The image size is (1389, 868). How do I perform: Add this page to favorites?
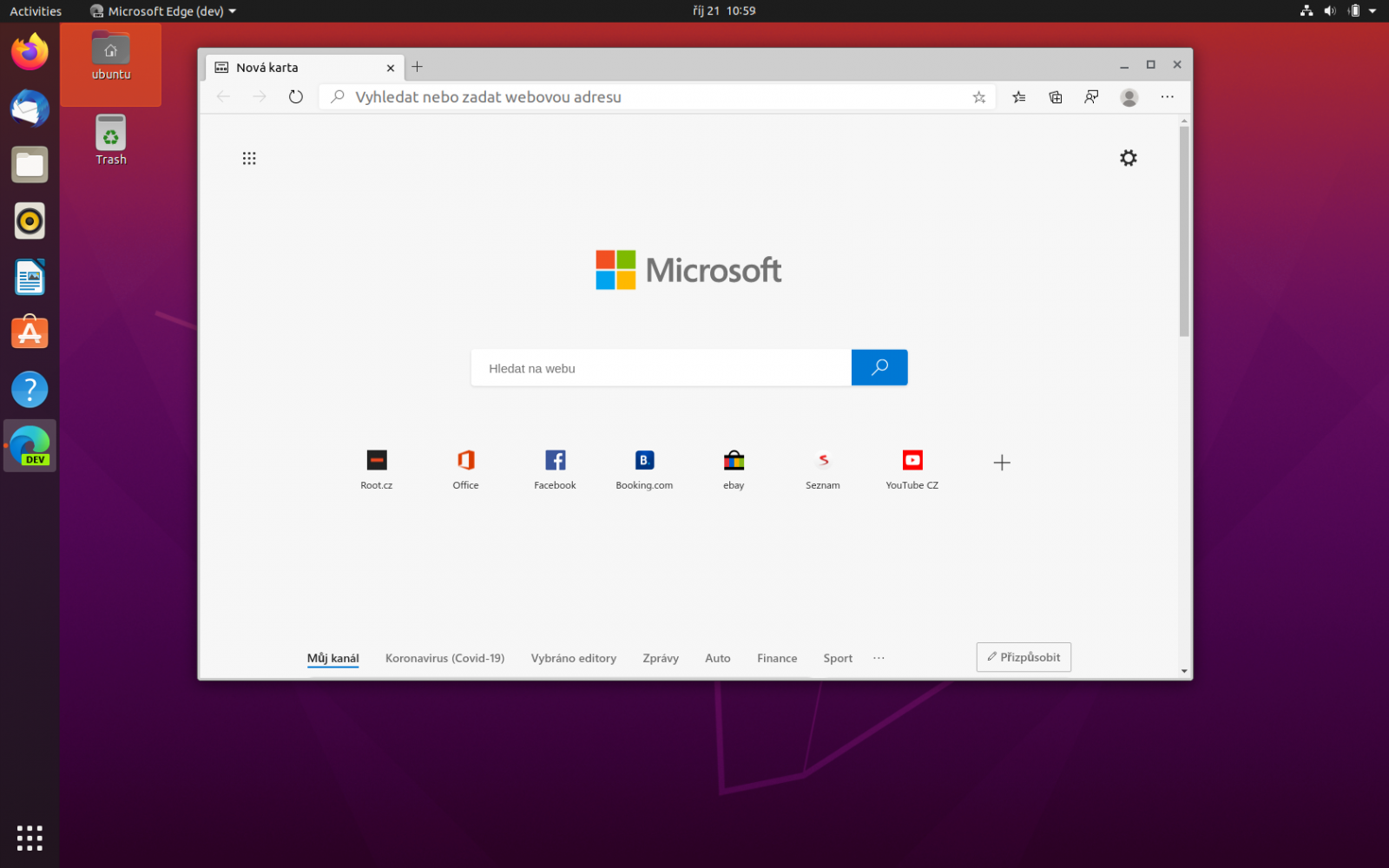click(x=979, y=97)
